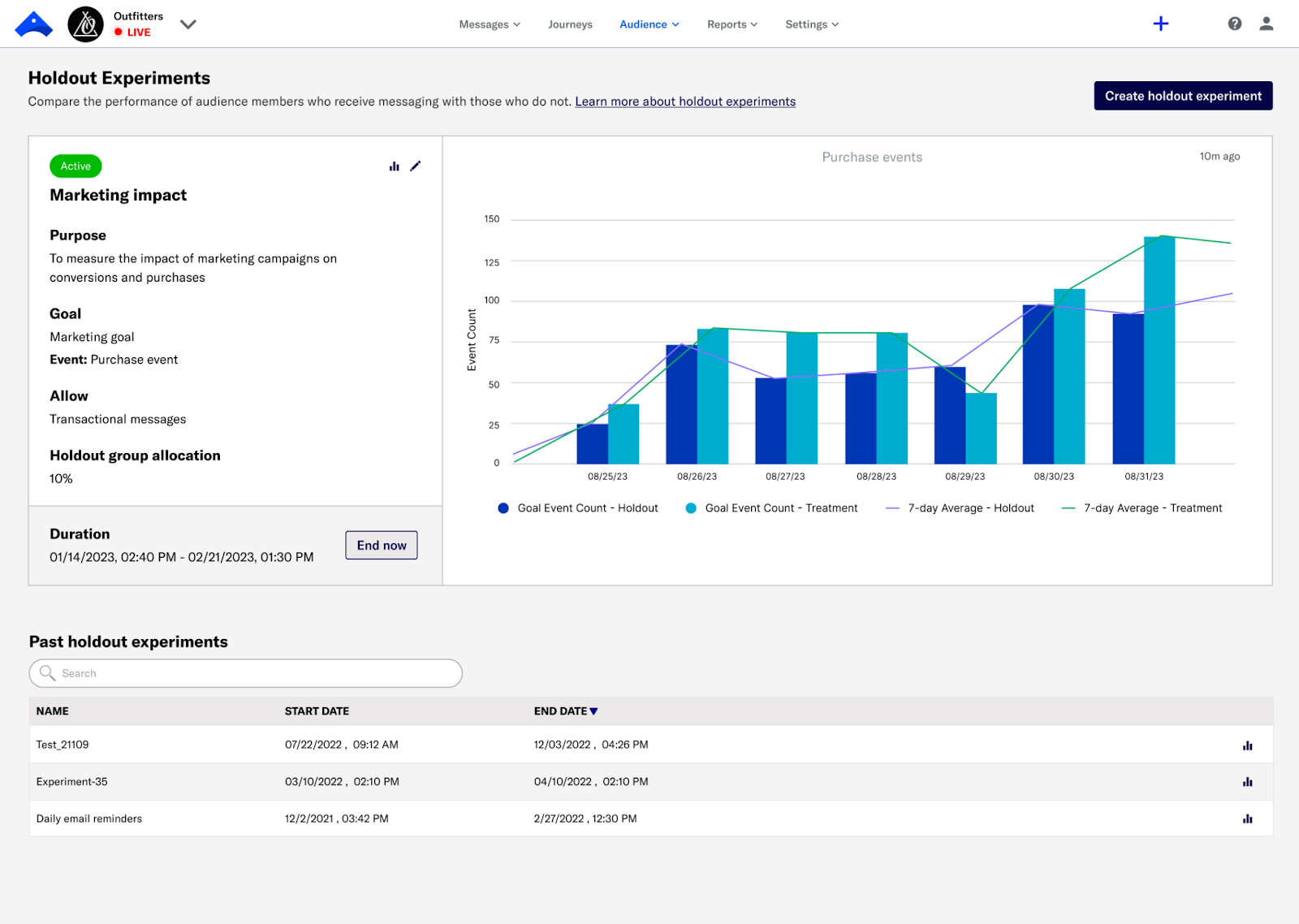Image resolution: width=1299 pixels, height=924 pixels.
Task: Click the Outfitters project avatar icon
Action: click(85, 24)
